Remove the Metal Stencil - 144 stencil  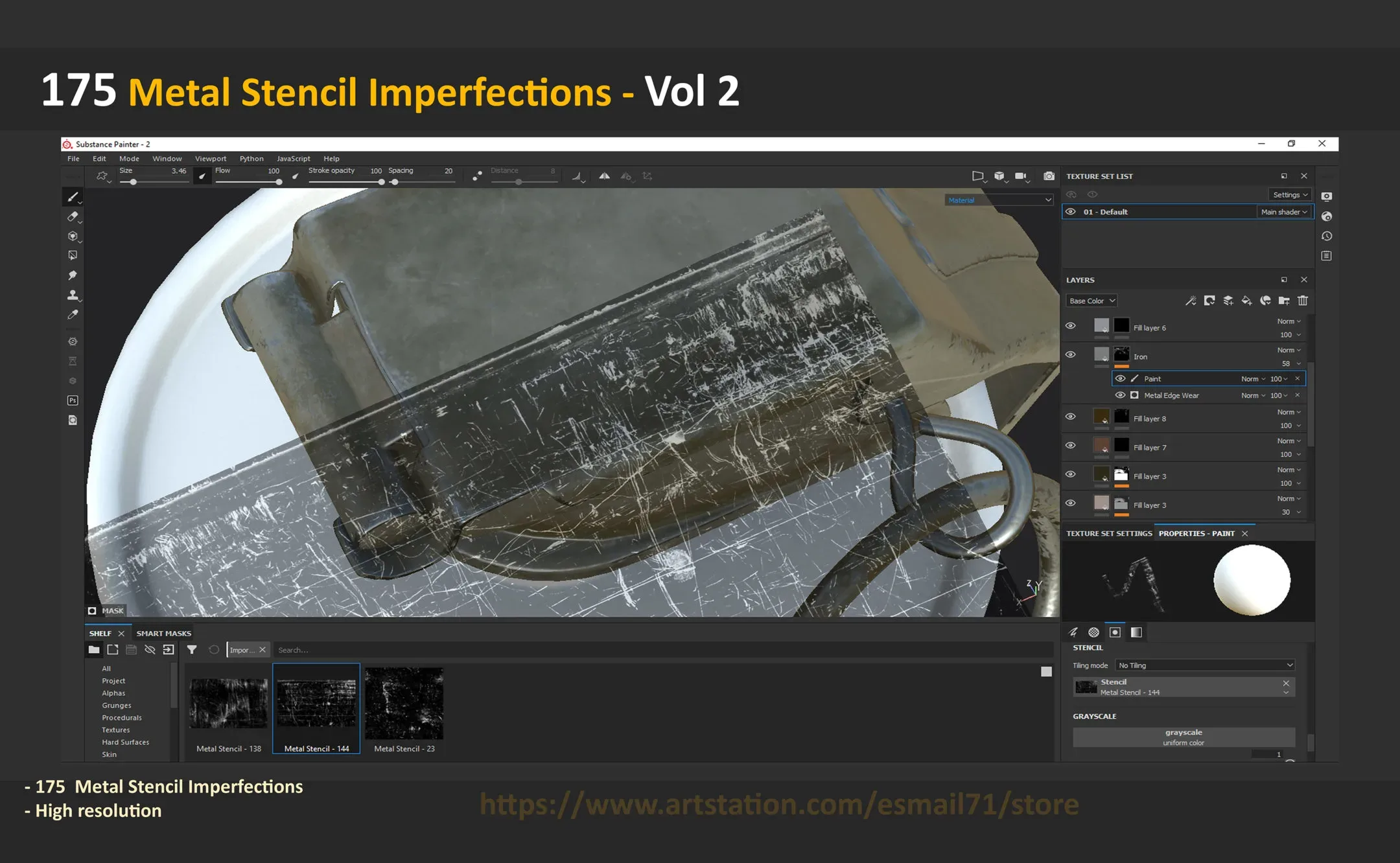1286,683
